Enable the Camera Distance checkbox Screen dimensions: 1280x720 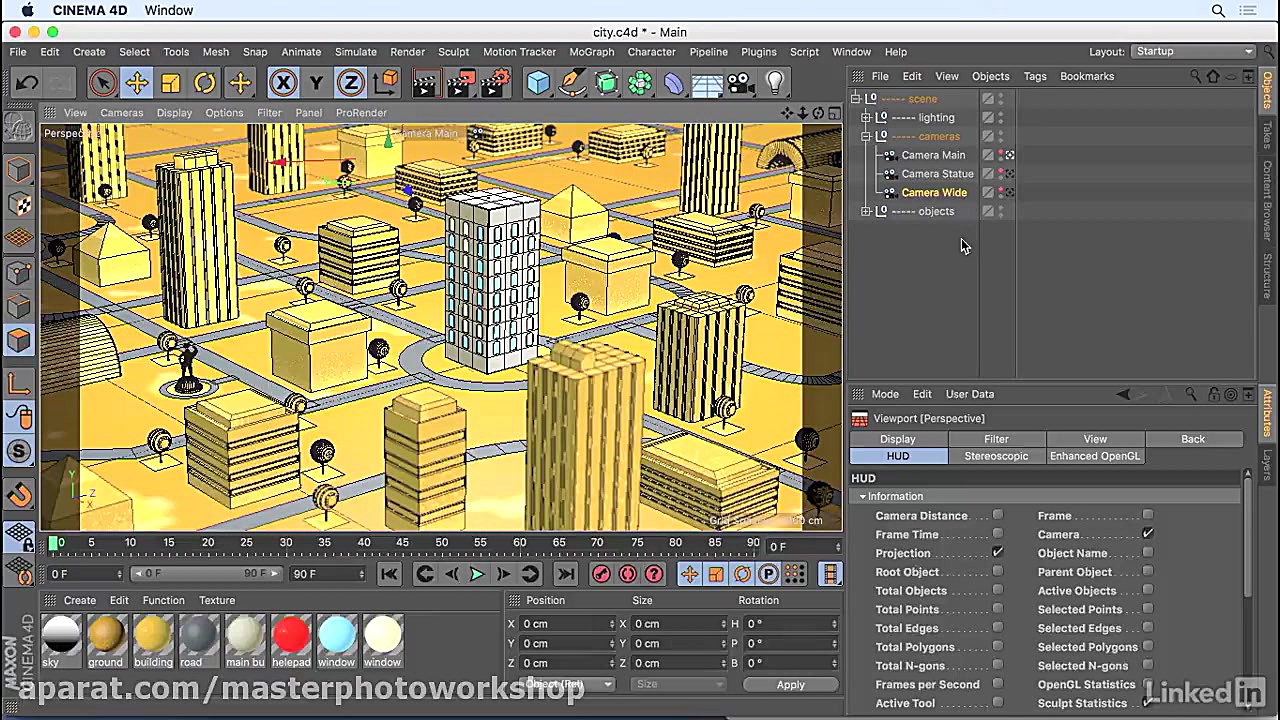[997, 516]
